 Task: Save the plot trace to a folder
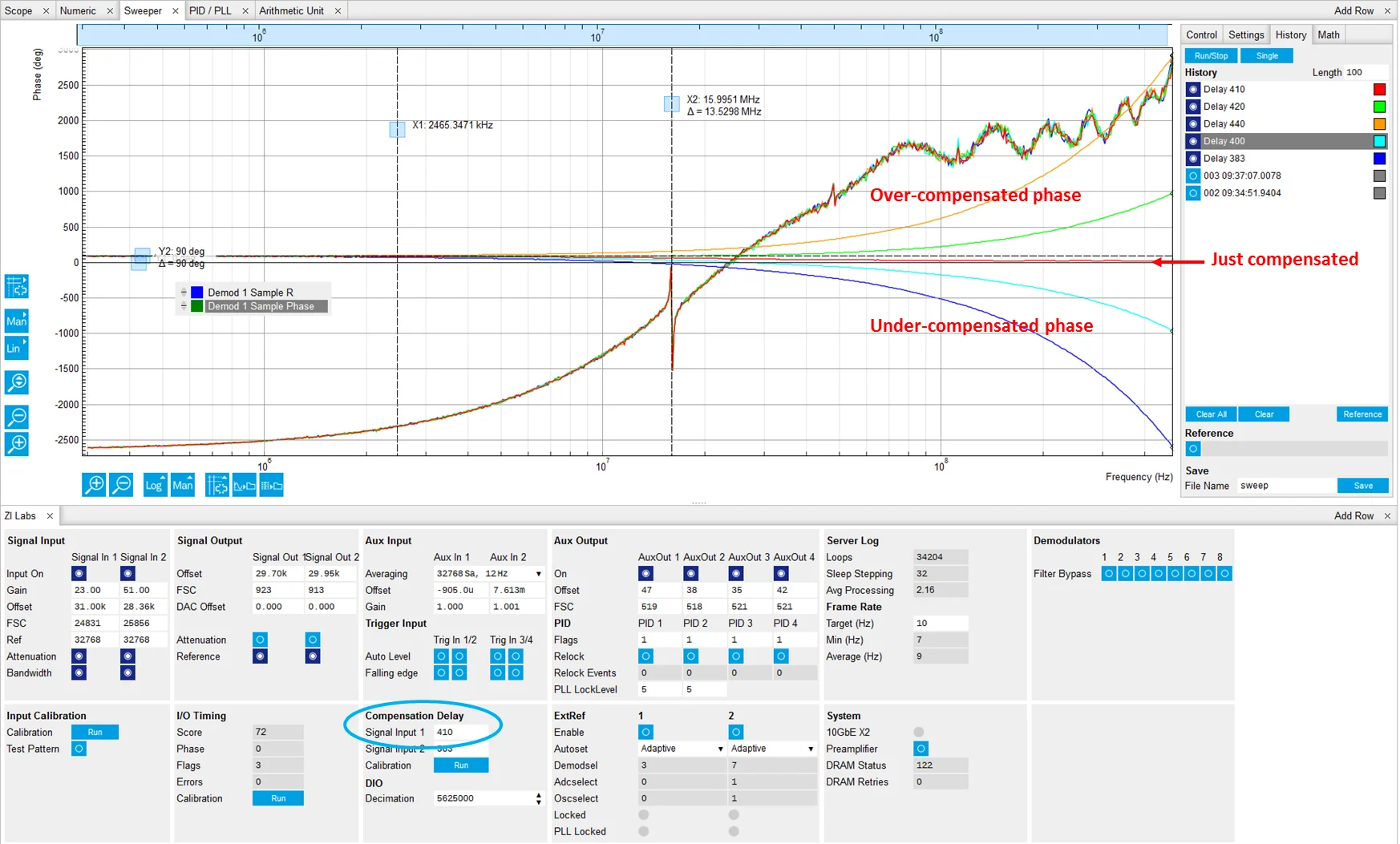point(244,485)
